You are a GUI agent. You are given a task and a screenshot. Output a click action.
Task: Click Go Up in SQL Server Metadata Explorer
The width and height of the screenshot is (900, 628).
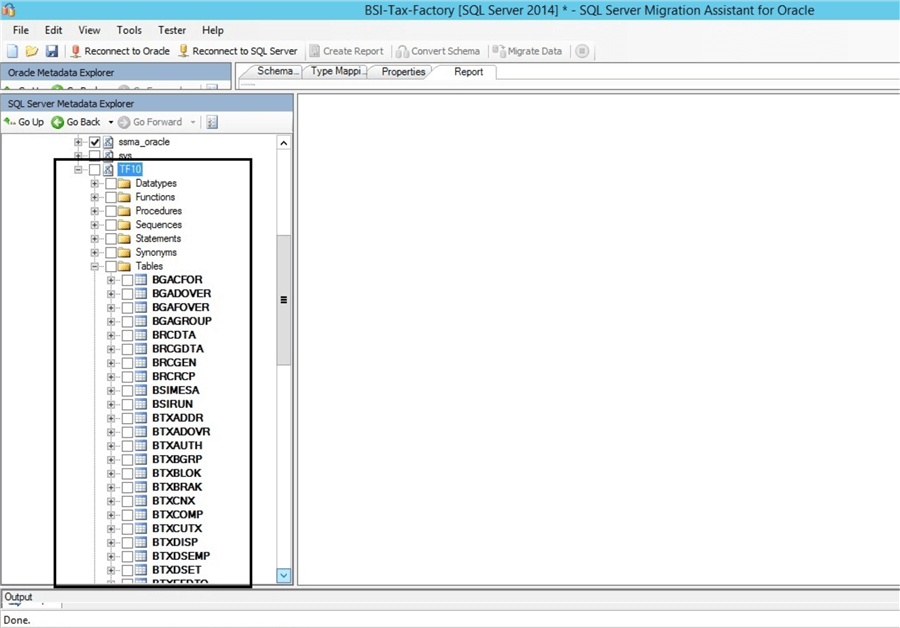tap(24, 121)
